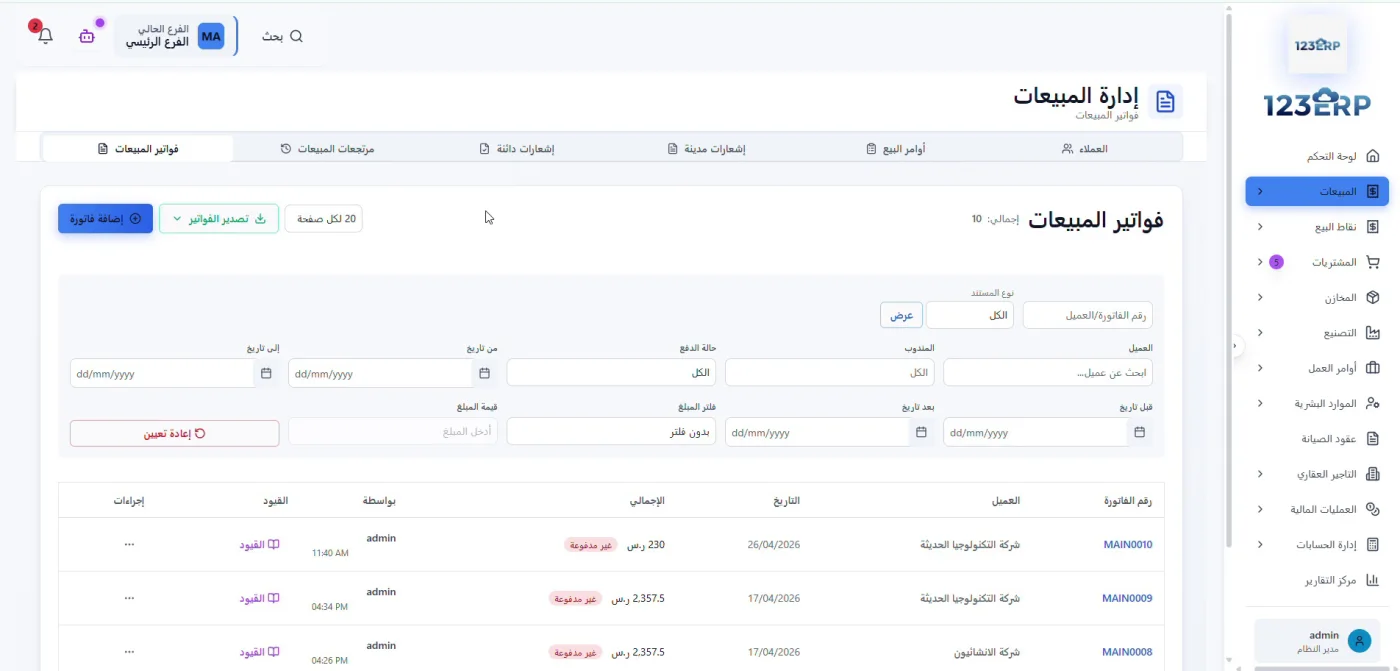This screenshot has height=671, width=1400.
Task: Click the المشتريات cart icon
Action: 1373,262
